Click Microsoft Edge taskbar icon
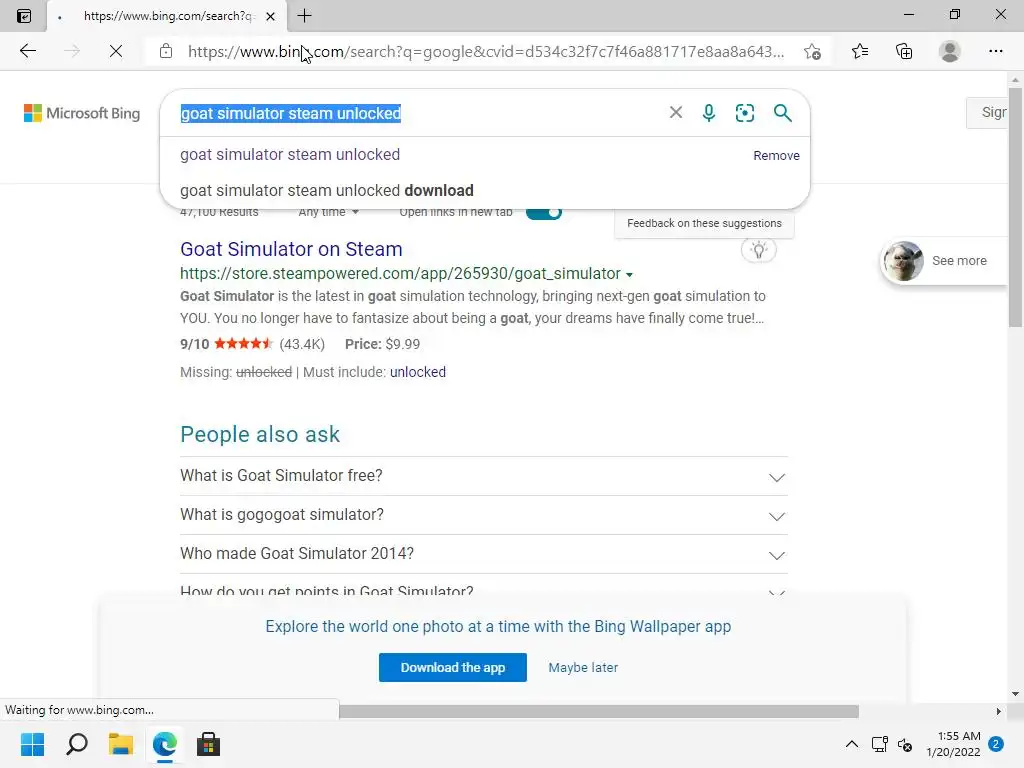Screen dimensions: 1024x768 pos(165,744)
